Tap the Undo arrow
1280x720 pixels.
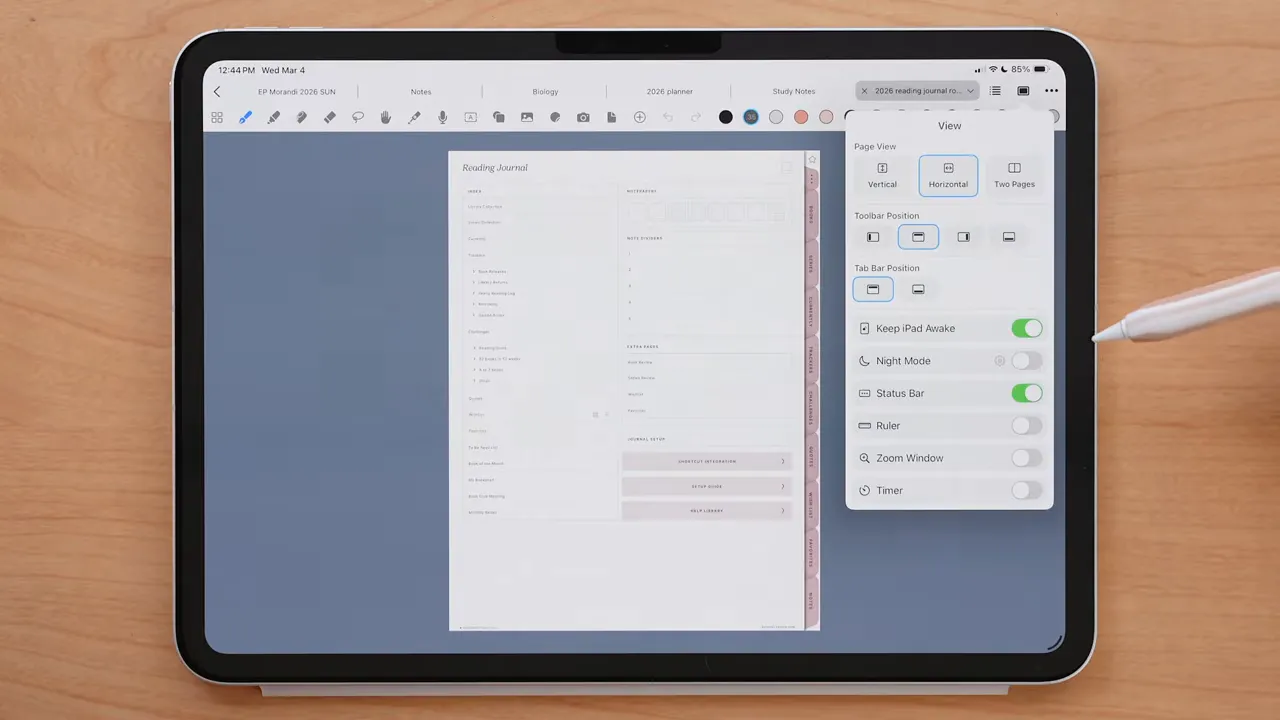(668, 117)
